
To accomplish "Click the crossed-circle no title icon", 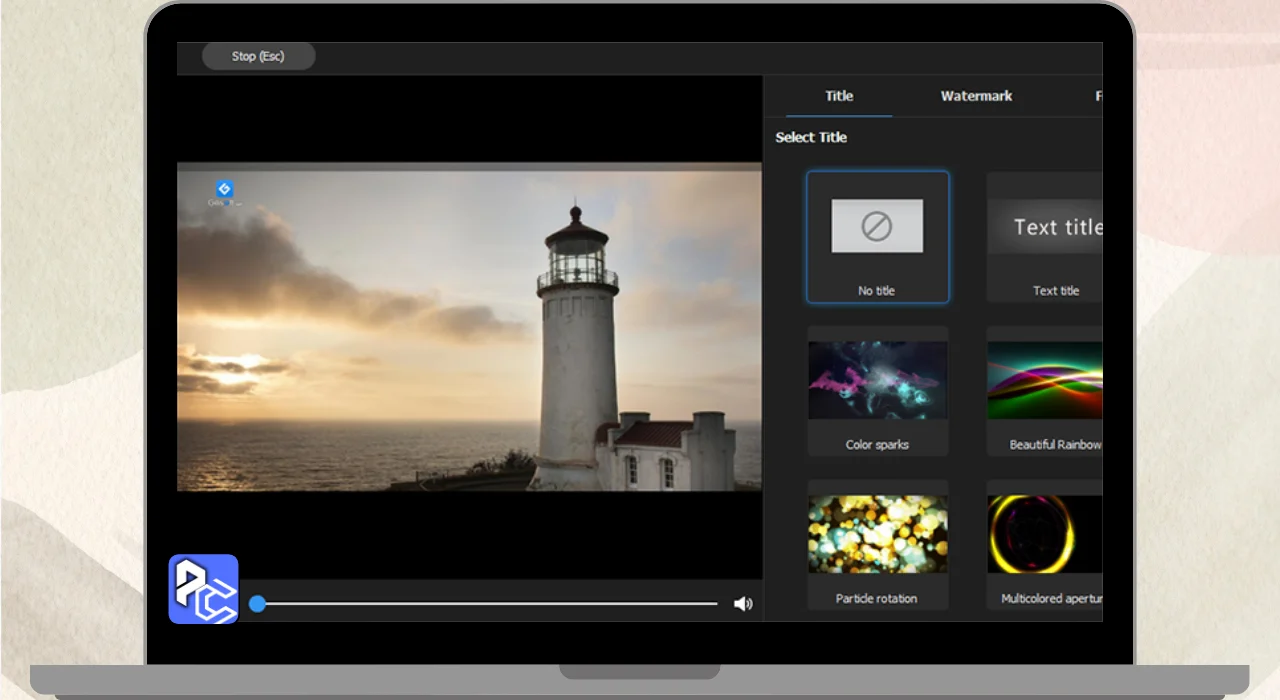I will coord(877,226).
